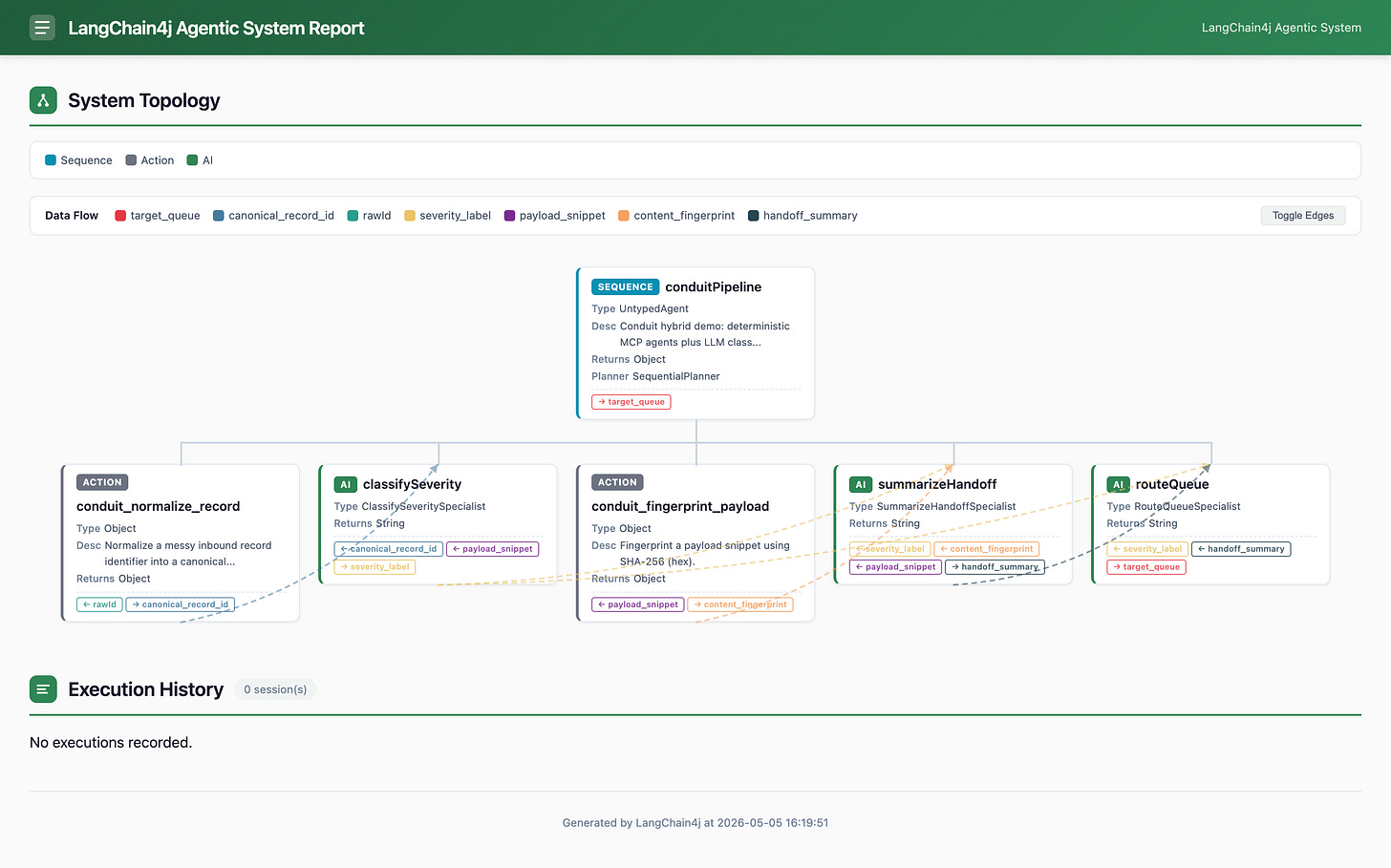
Task: Click the target_queue chip in conduitPipeline
Action: click(x=631, y=402)
